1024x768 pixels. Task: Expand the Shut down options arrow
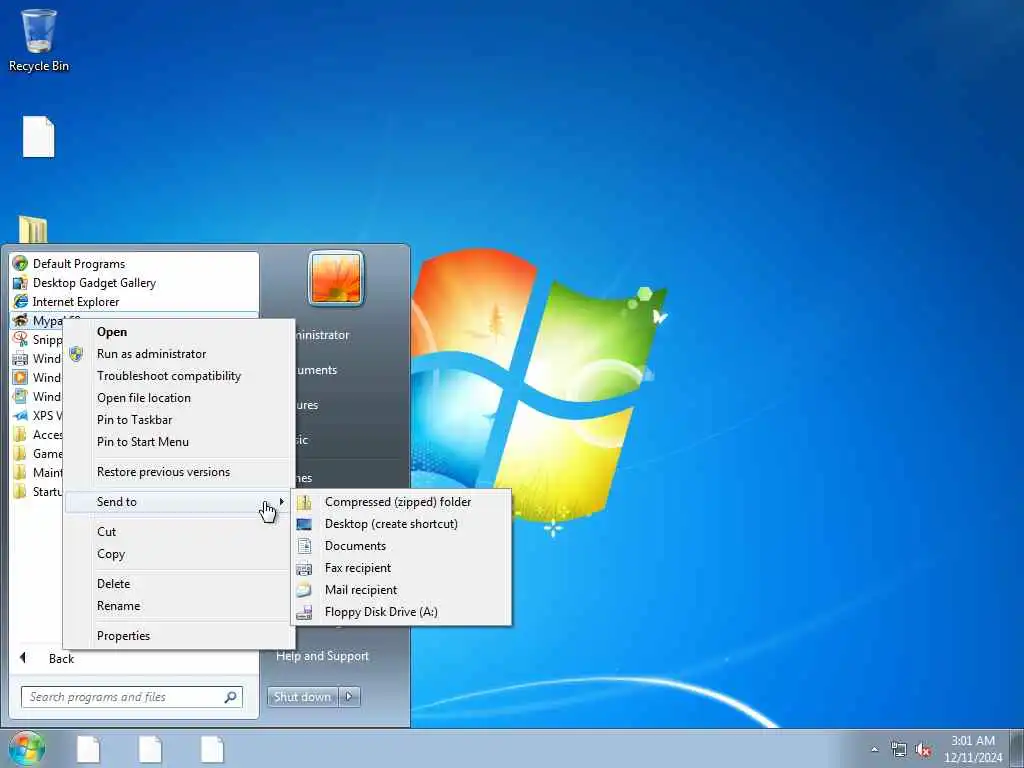(x=349, y=697)
